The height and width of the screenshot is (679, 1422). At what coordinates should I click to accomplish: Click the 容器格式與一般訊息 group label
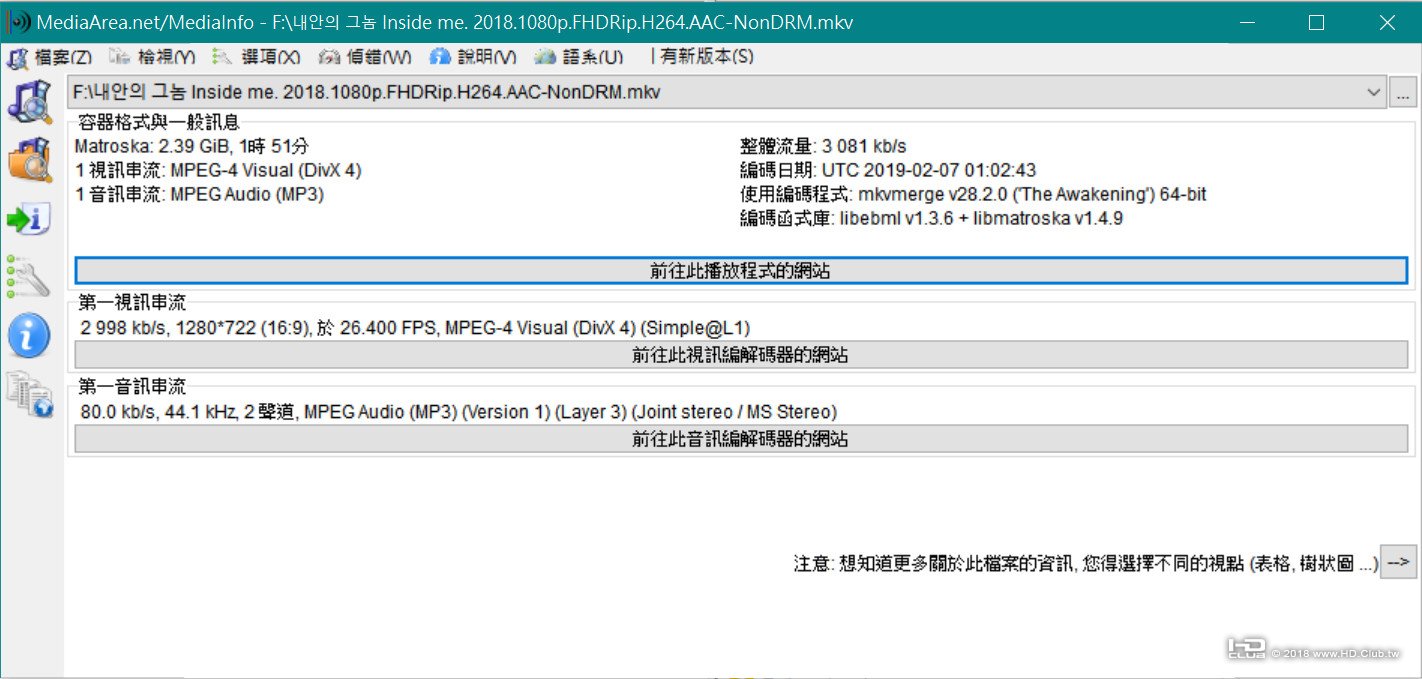[x=159, y=123]
